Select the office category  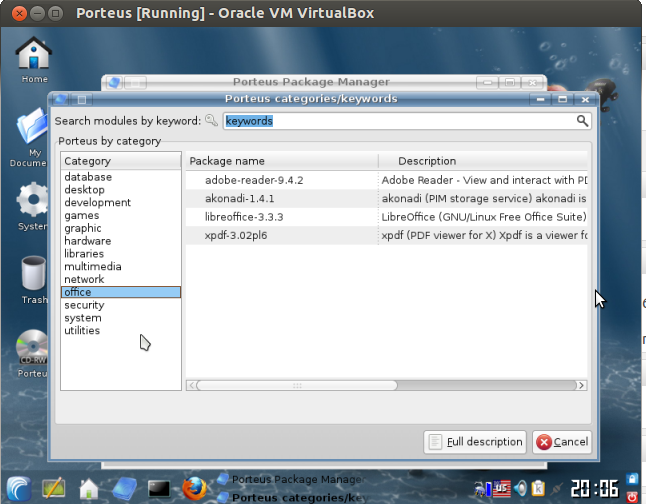[x=121, y=292]
